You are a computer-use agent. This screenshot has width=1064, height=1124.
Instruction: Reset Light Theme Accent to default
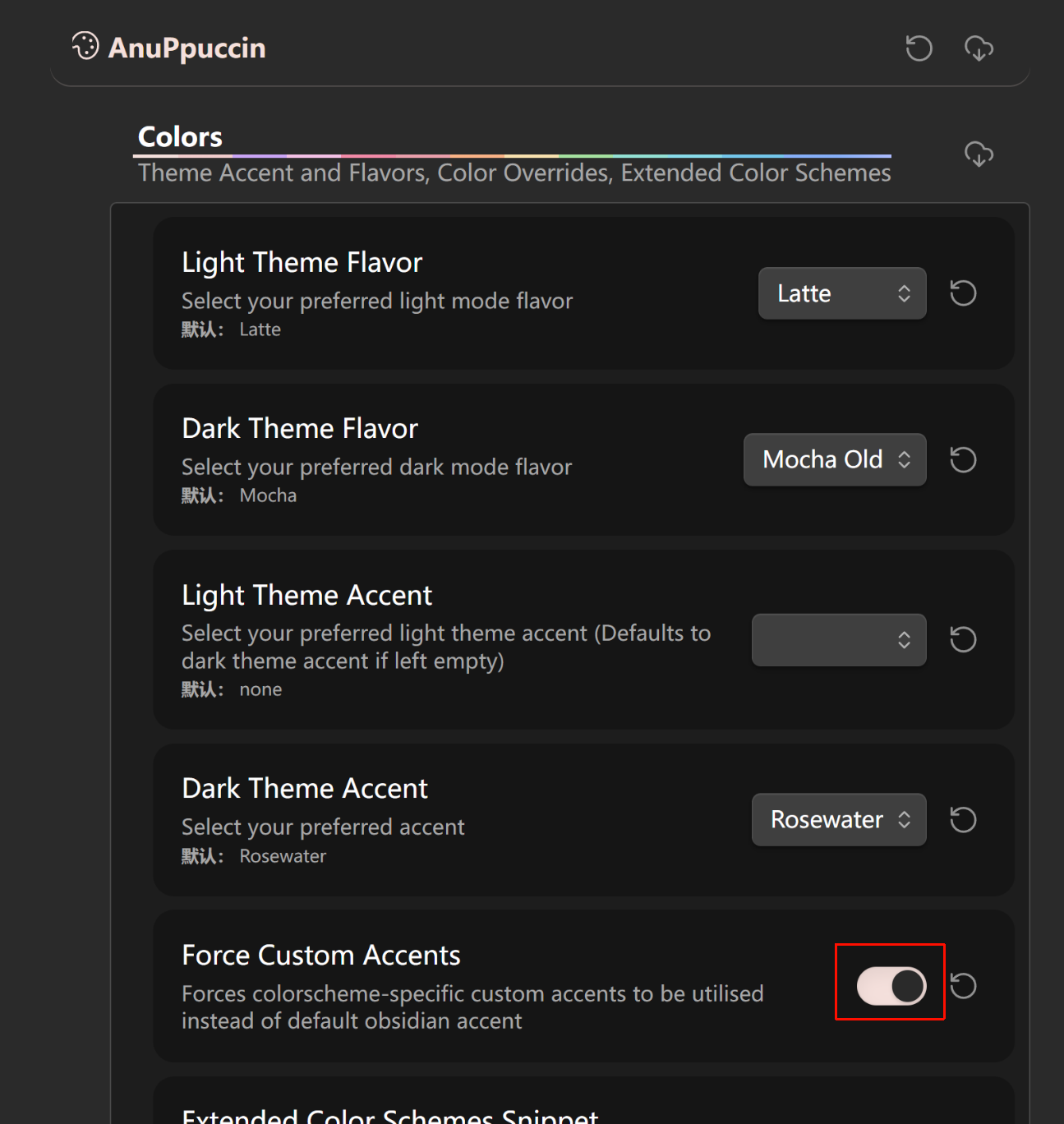click(963, 639)
